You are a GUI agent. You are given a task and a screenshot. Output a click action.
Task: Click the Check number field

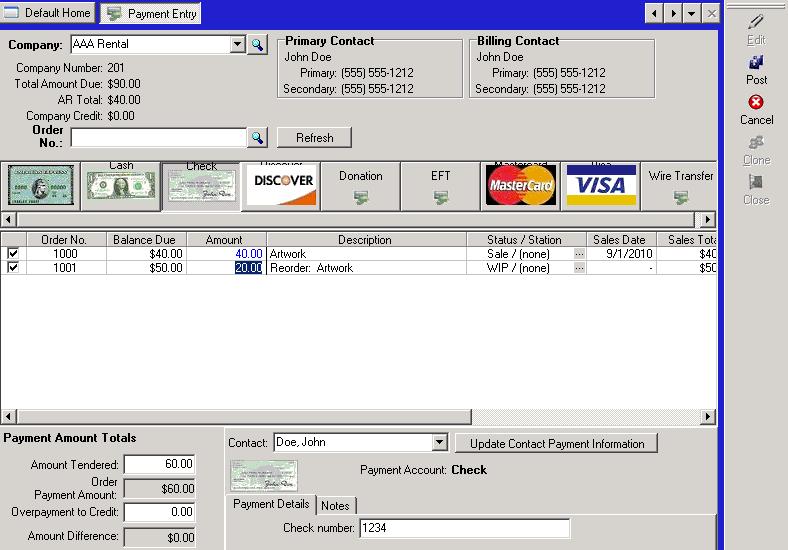(x=465, y=528)
